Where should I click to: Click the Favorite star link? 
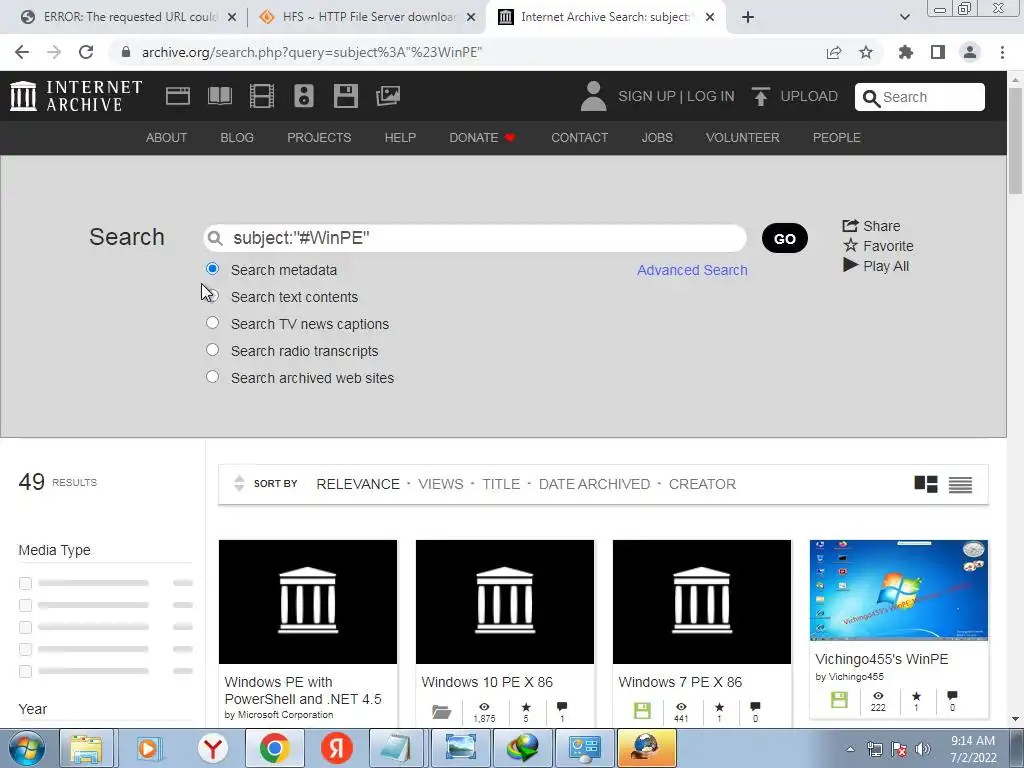pos(878,246)
